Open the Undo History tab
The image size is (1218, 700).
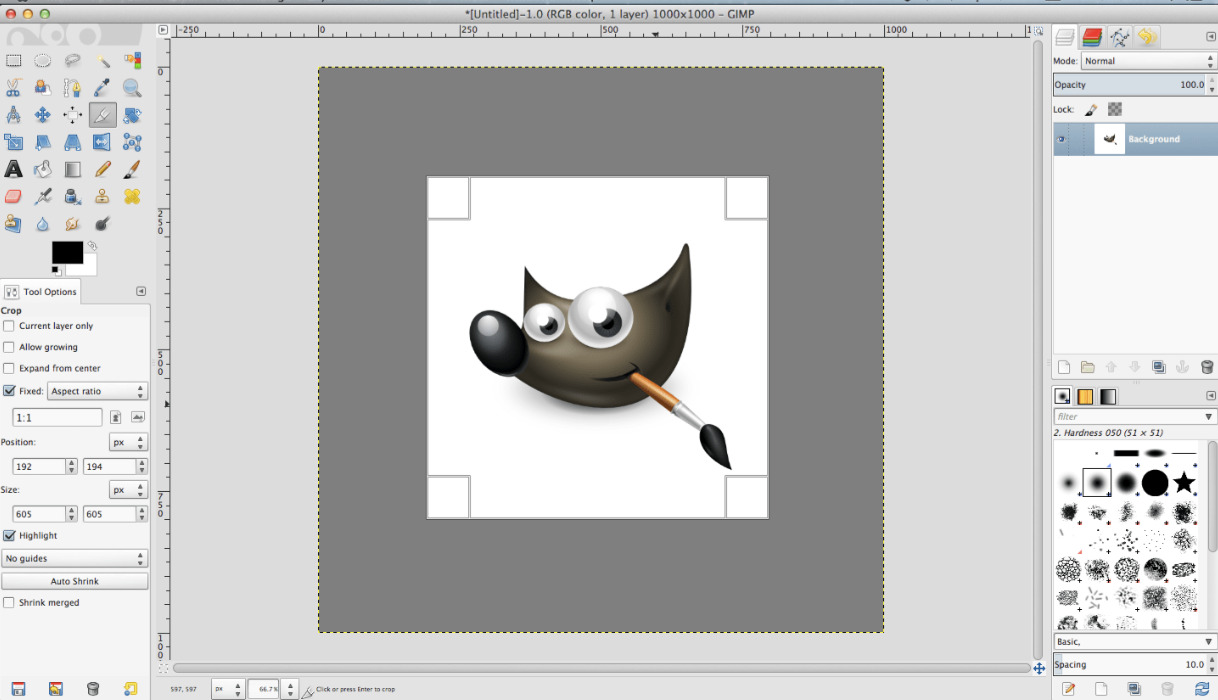(x=1146, y=37)
